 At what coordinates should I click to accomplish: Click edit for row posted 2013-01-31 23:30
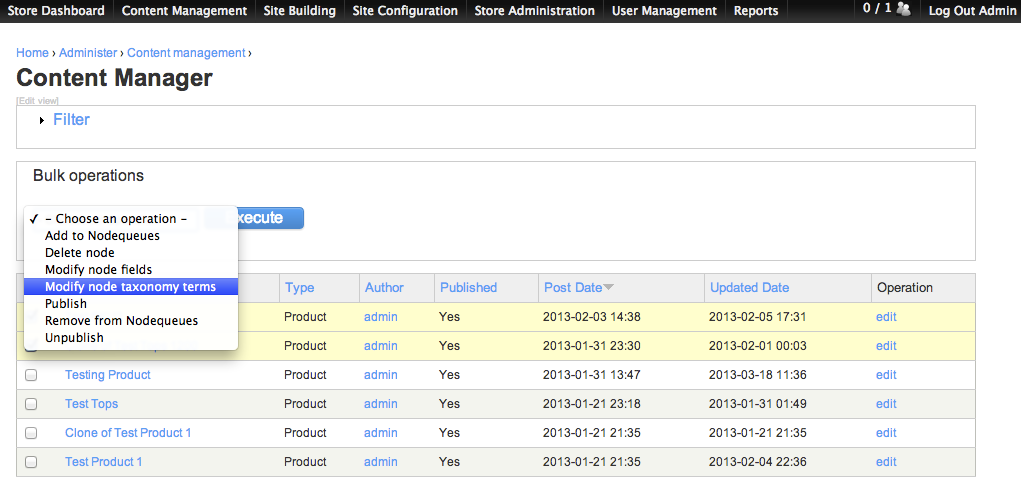[886, 346]
